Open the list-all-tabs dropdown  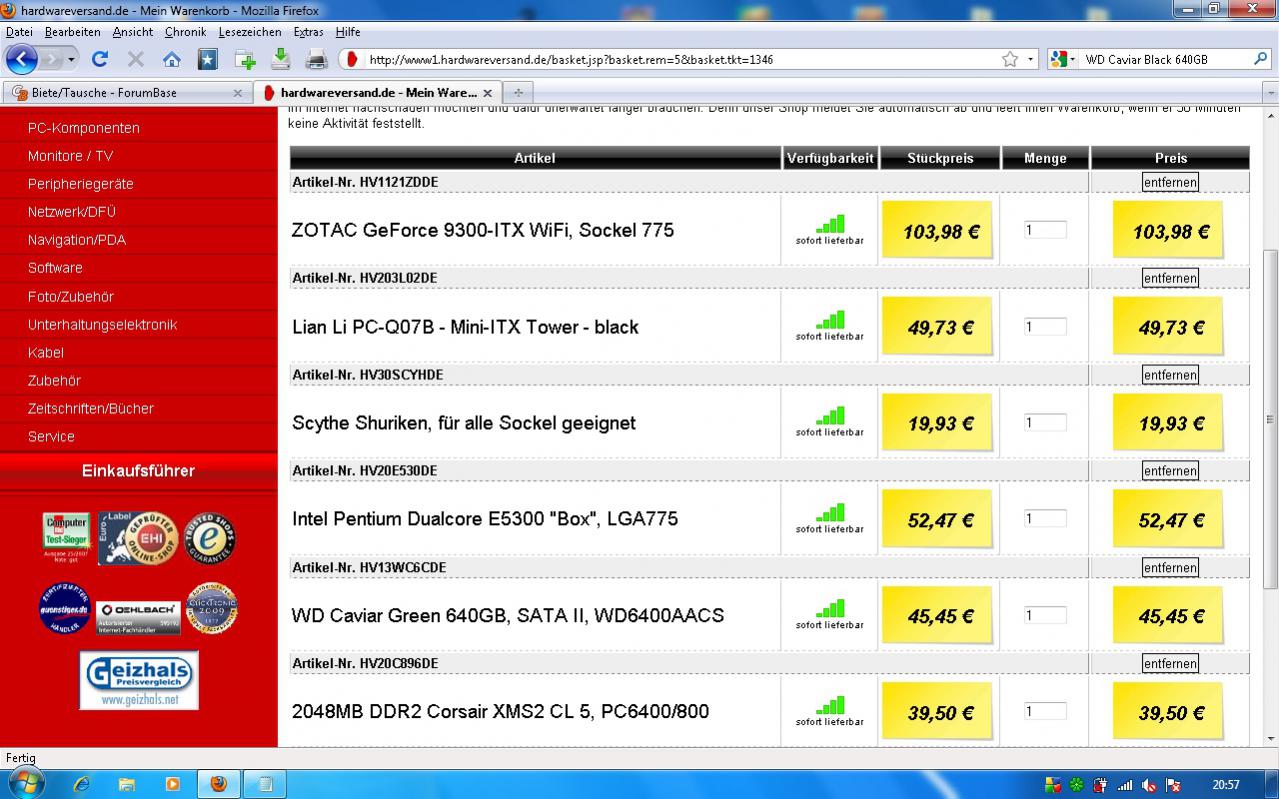(1271, 93)
